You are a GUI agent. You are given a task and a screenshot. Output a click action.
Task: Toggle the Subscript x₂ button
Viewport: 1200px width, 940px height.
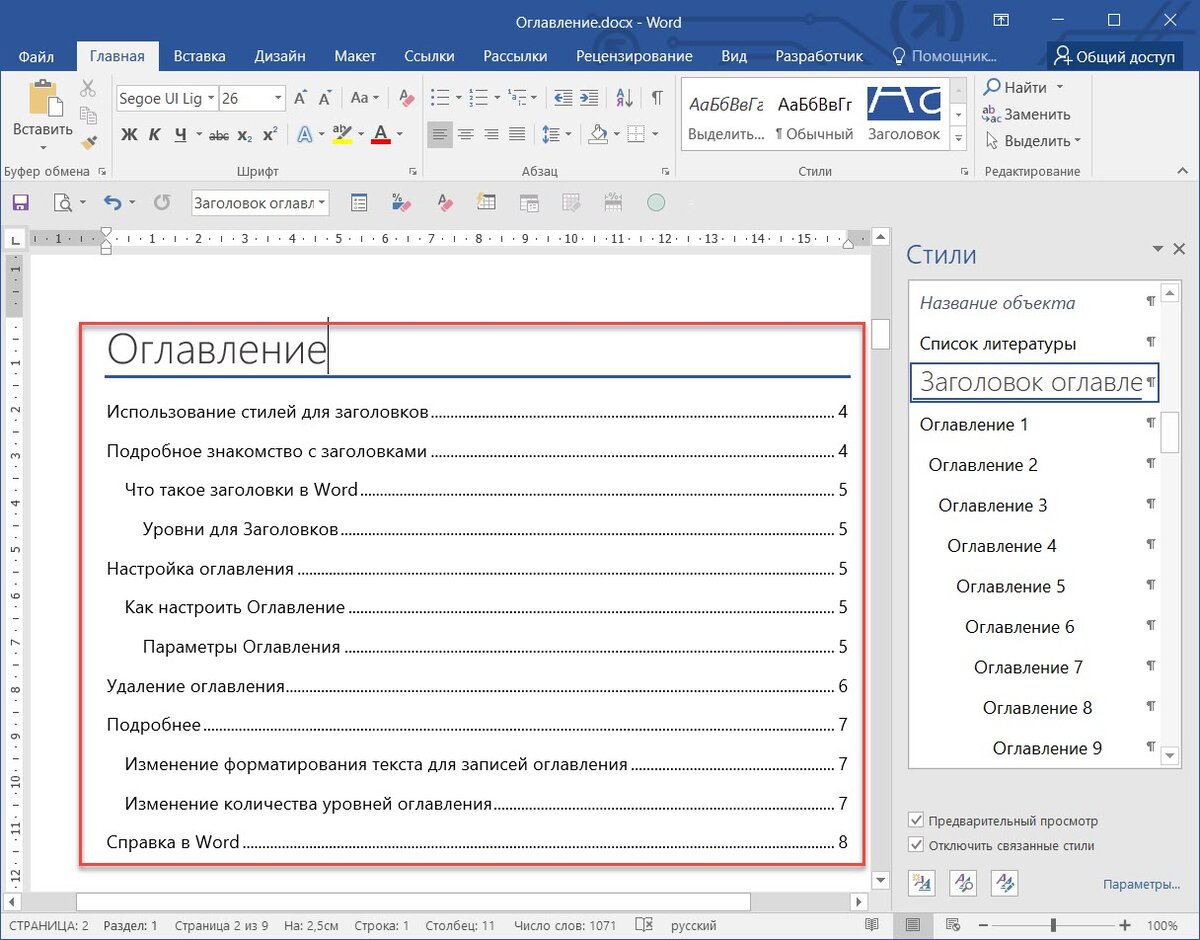[x=245, y=135]
